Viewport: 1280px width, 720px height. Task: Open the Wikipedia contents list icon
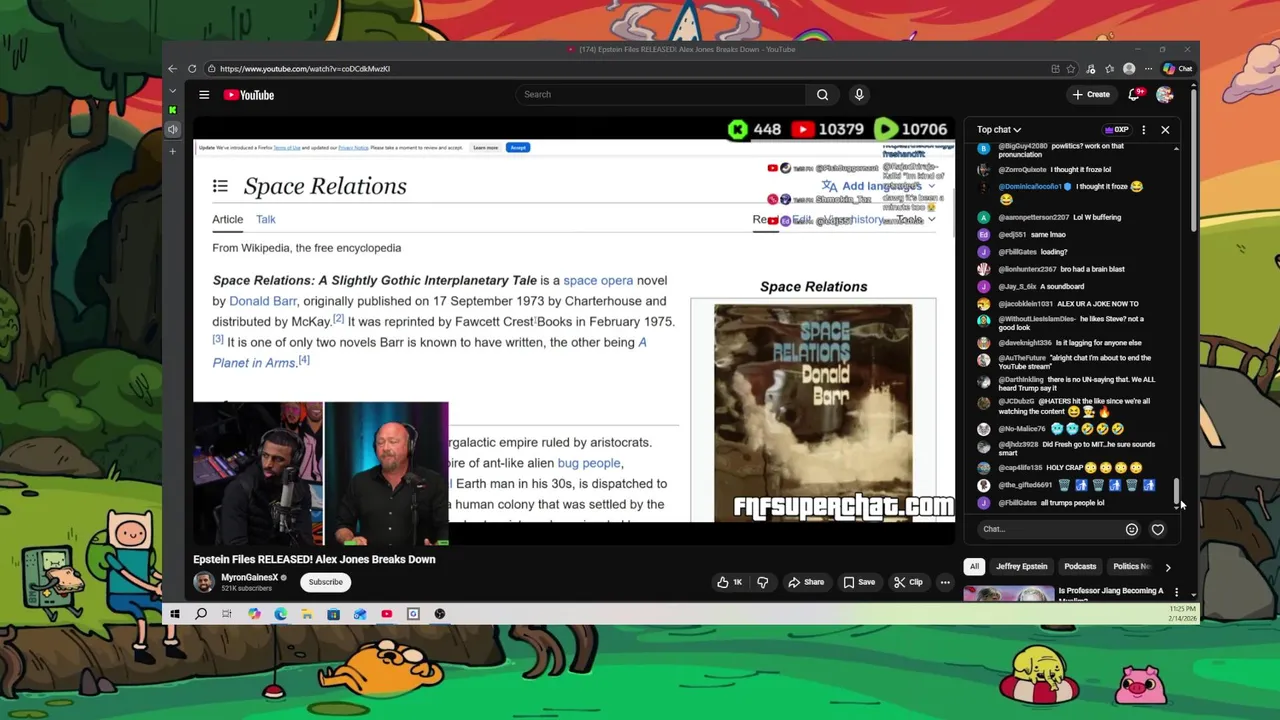220,187
